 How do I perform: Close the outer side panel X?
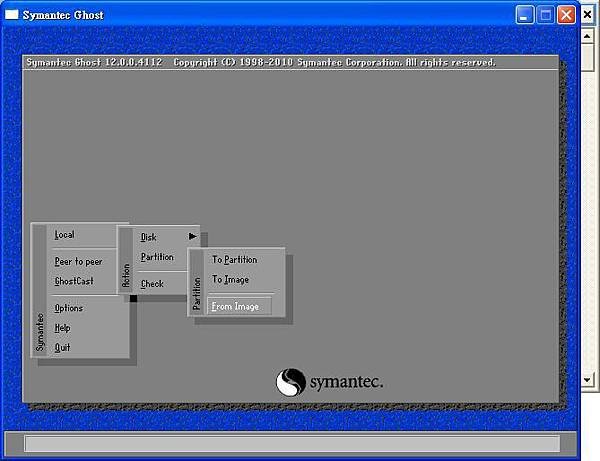tap(587, 15)
